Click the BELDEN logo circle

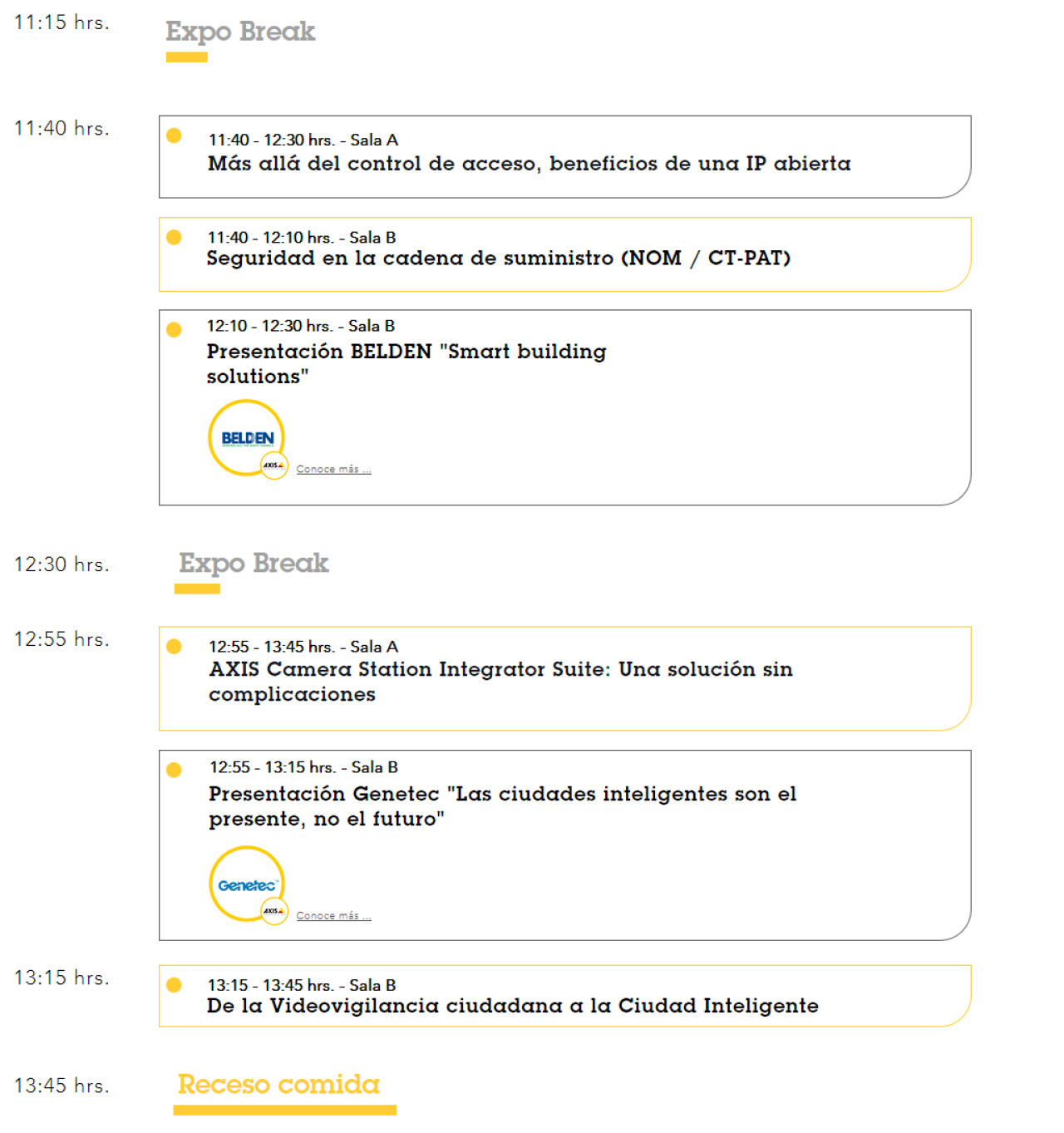tap(245, 436)
